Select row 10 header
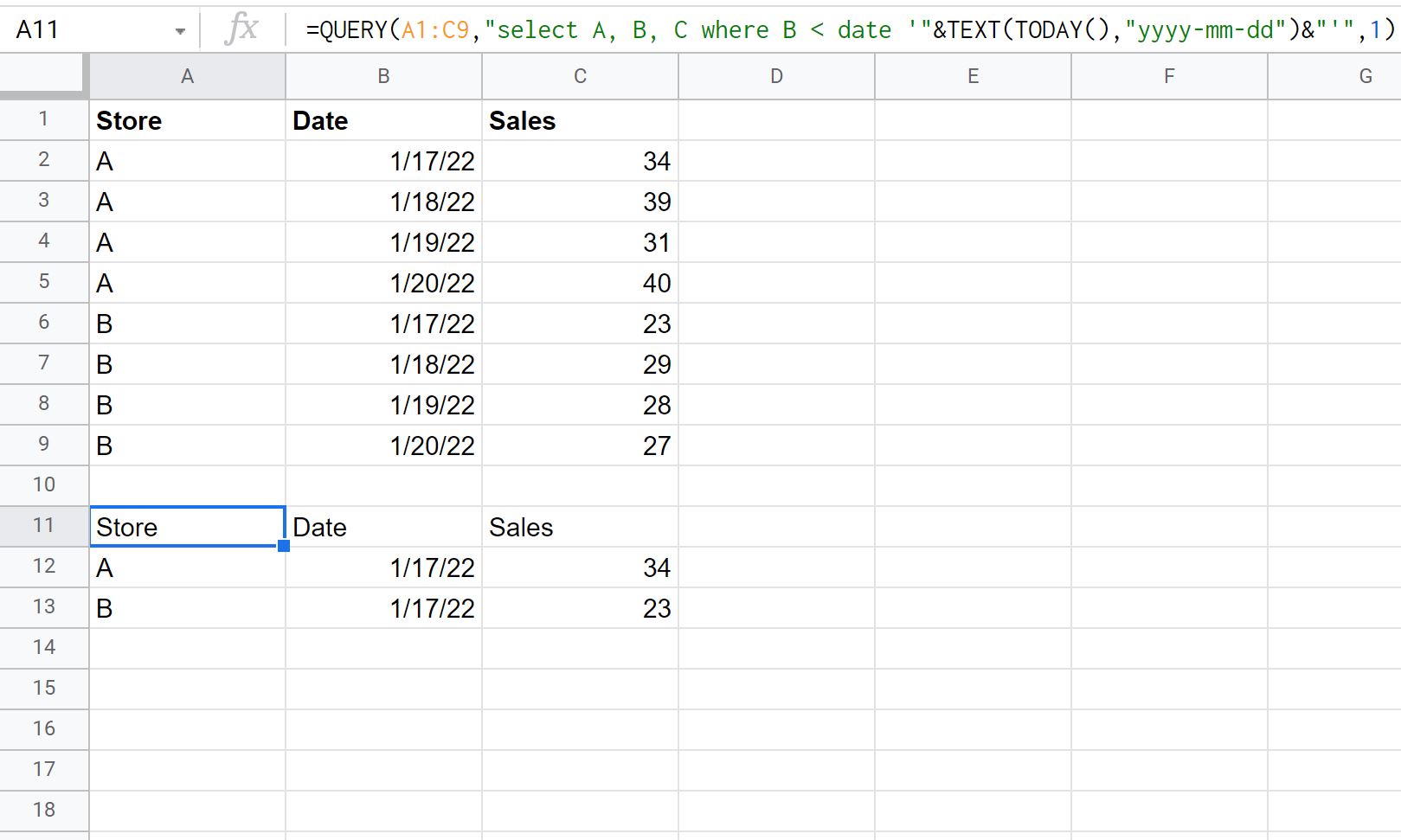Screen dimensions: 1401x840 pyautogui.click(x=44, y=485)
